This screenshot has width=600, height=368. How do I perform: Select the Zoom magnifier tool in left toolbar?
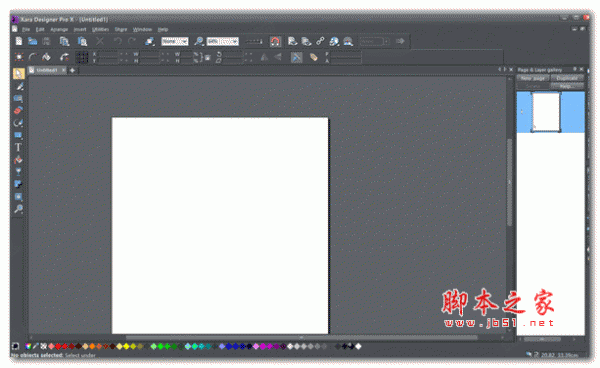click(x=18, y=209)
